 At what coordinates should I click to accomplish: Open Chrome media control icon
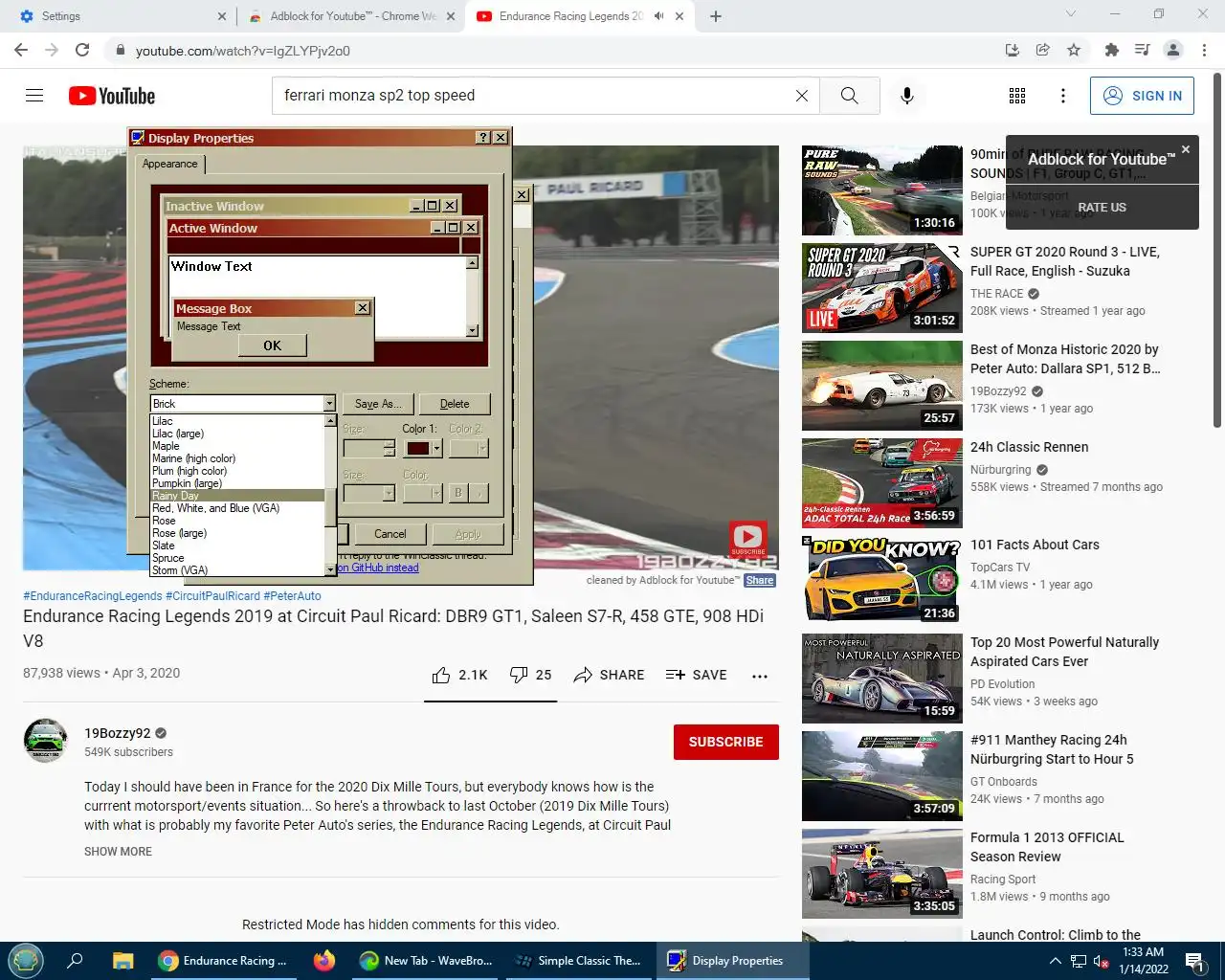pos(1142,50)
